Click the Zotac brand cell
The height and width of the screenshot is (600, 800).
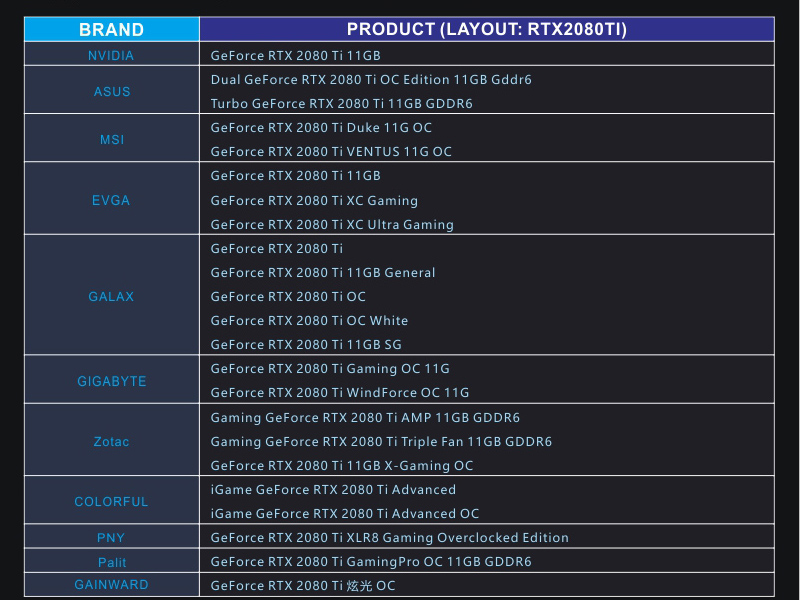point(111,442)
